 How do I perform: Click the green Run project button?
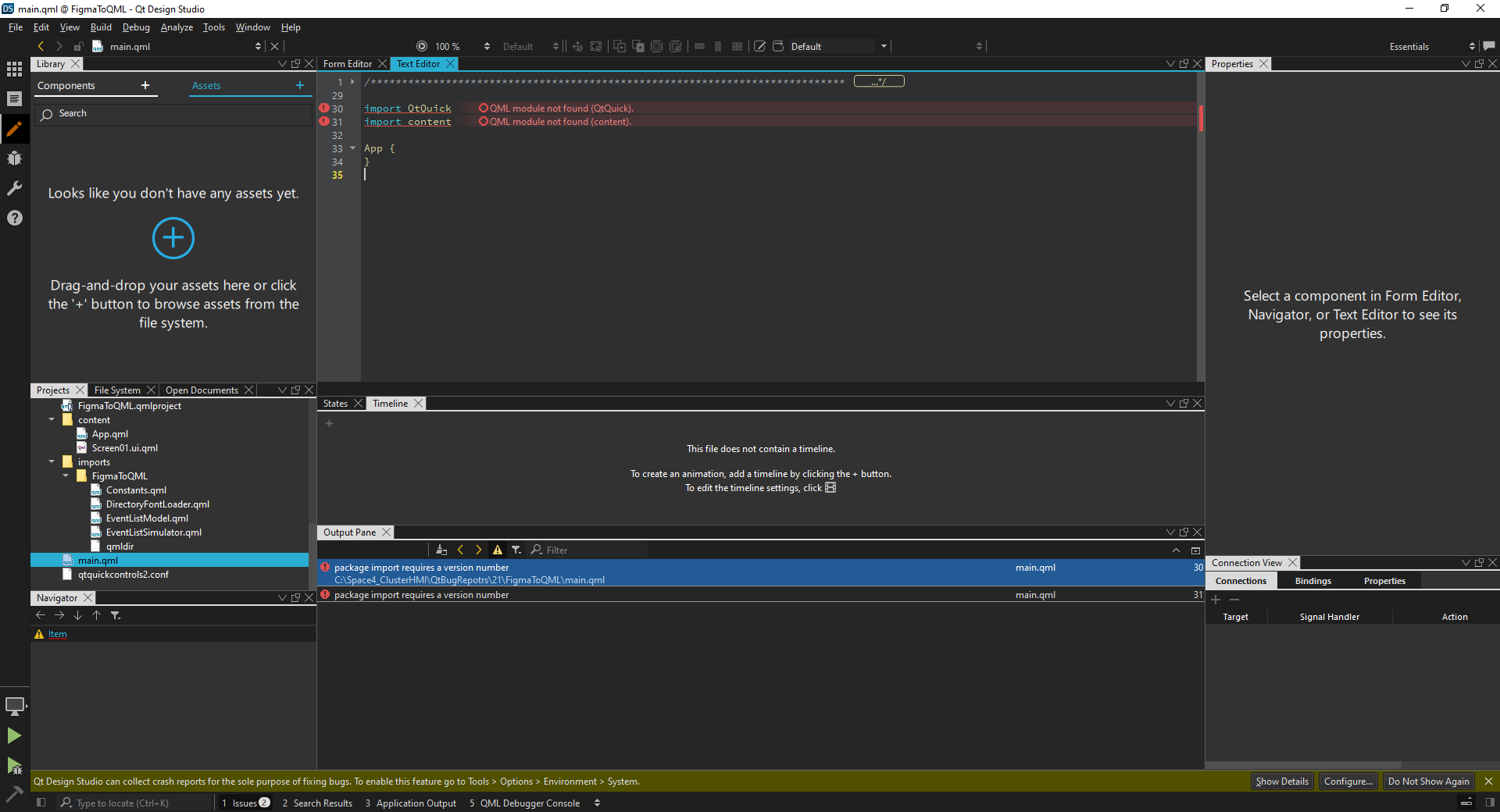(x=14, y=735)
